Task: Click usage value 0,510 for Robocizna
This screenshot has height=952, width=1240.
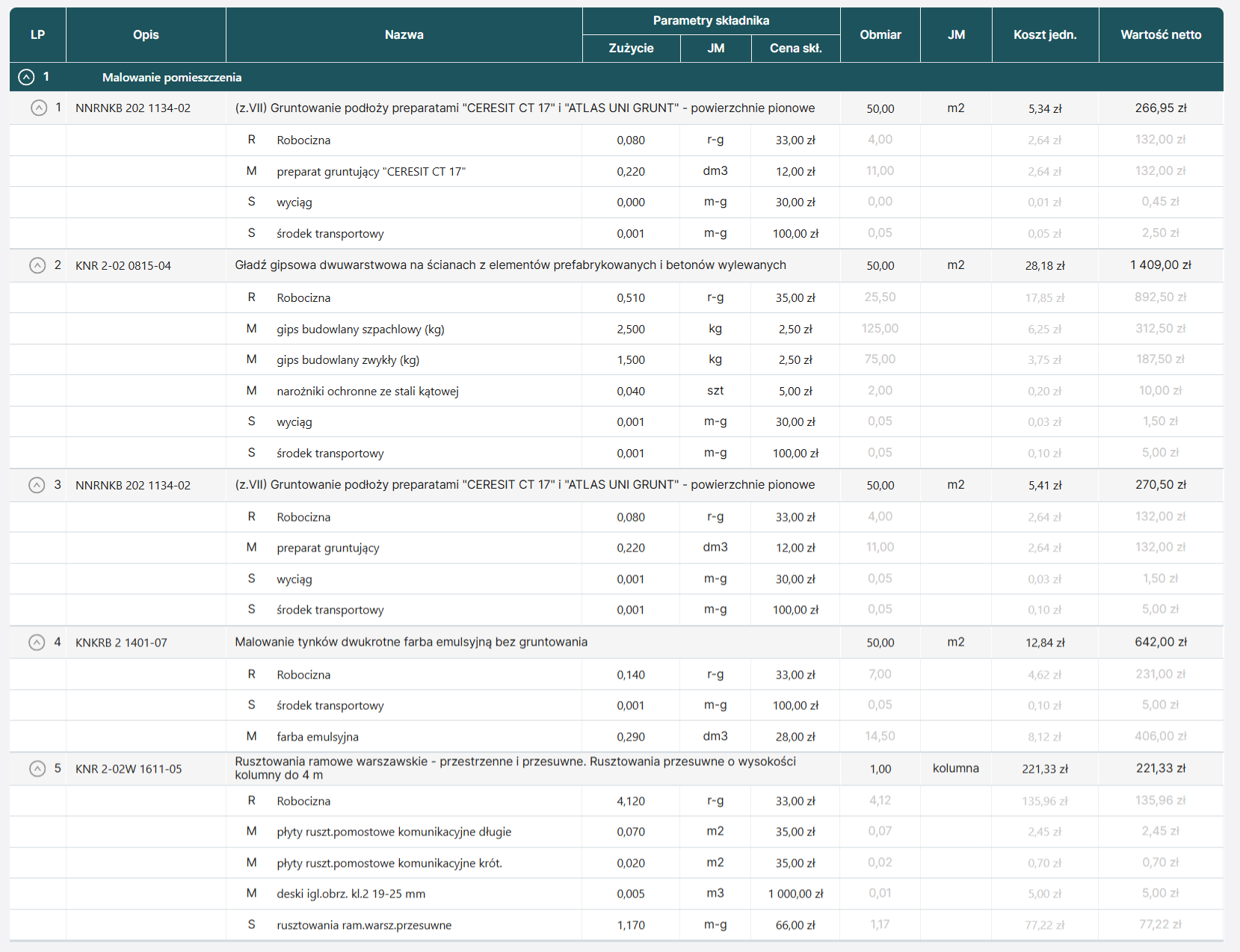Action: [x=631, y=297]
